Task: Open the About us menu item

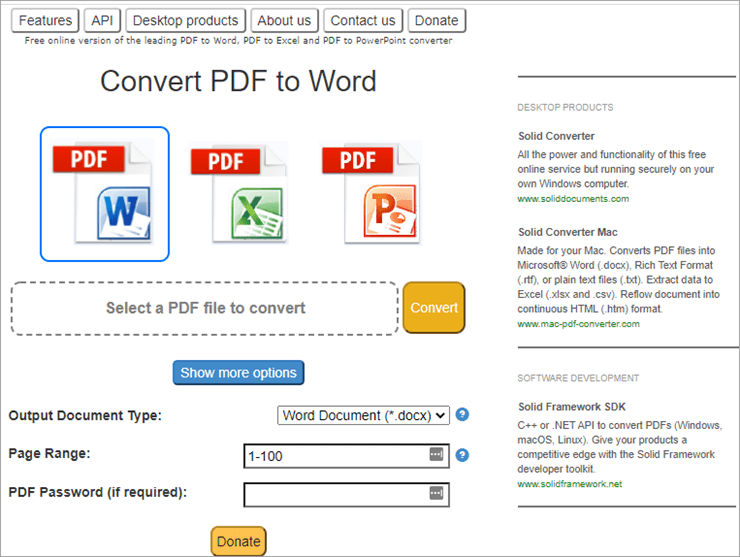Action: coord(284,20)
